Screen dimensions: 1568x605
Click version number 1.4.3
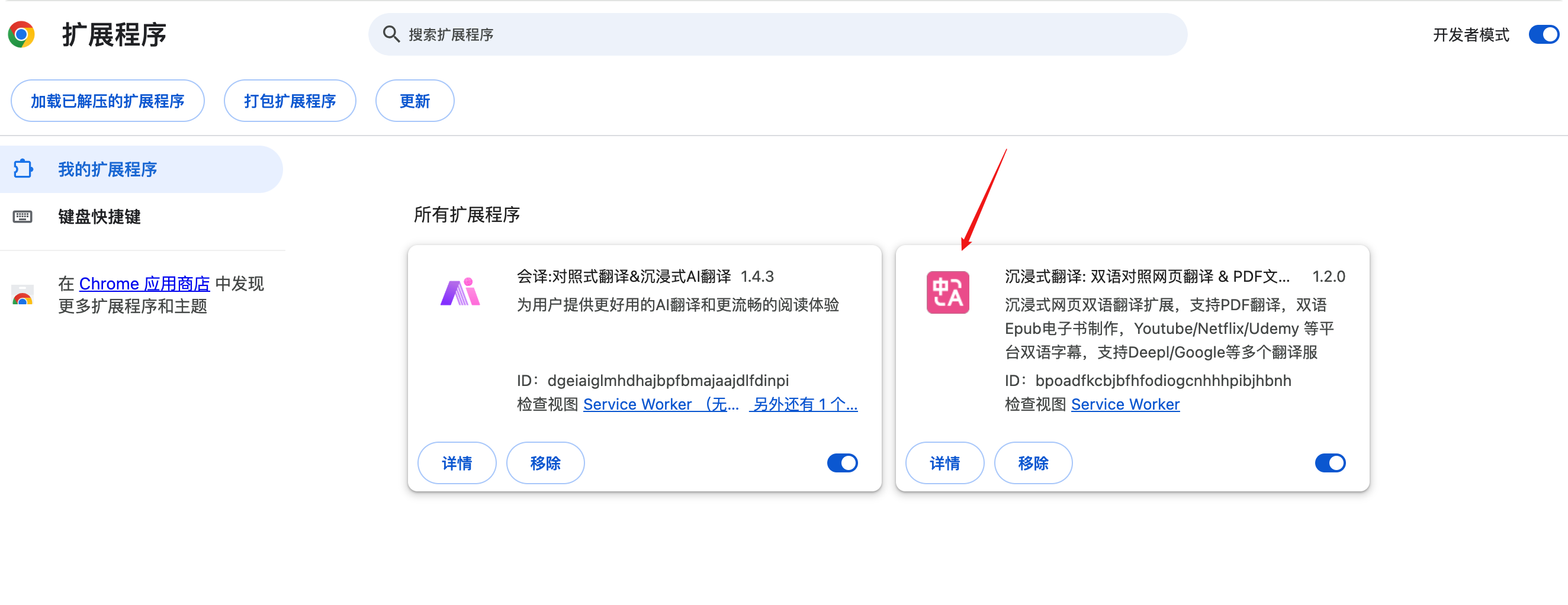[757, 276]
